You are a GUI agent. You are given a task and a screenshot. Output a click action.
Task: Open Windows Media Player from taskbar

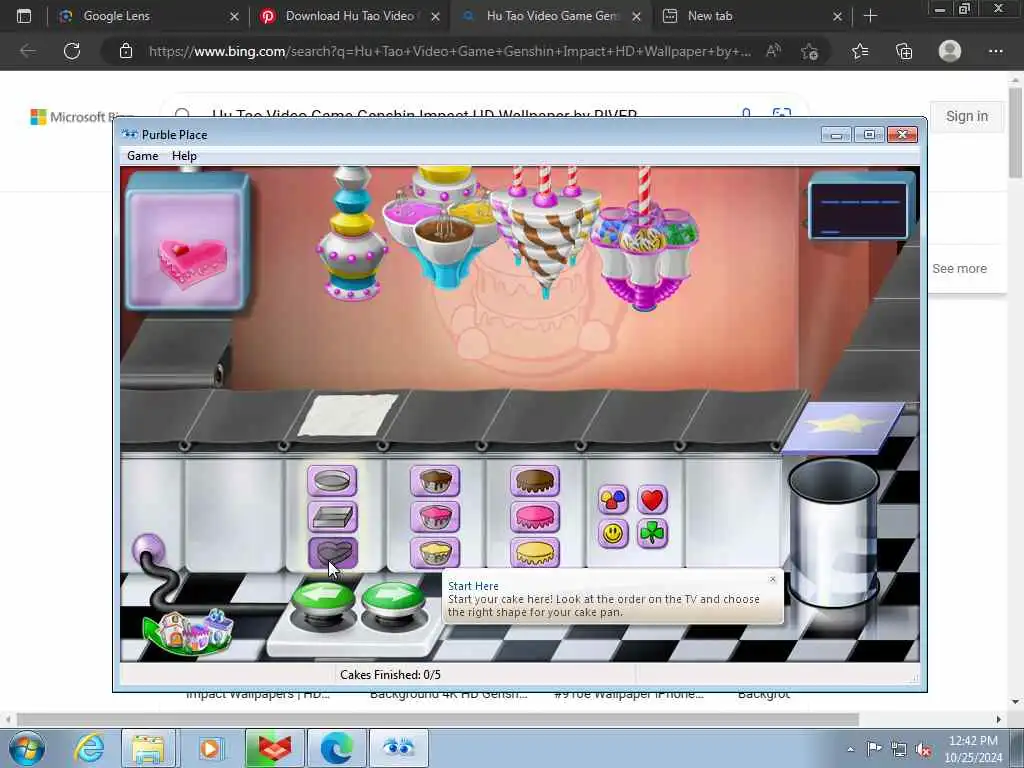click(210, 748)
